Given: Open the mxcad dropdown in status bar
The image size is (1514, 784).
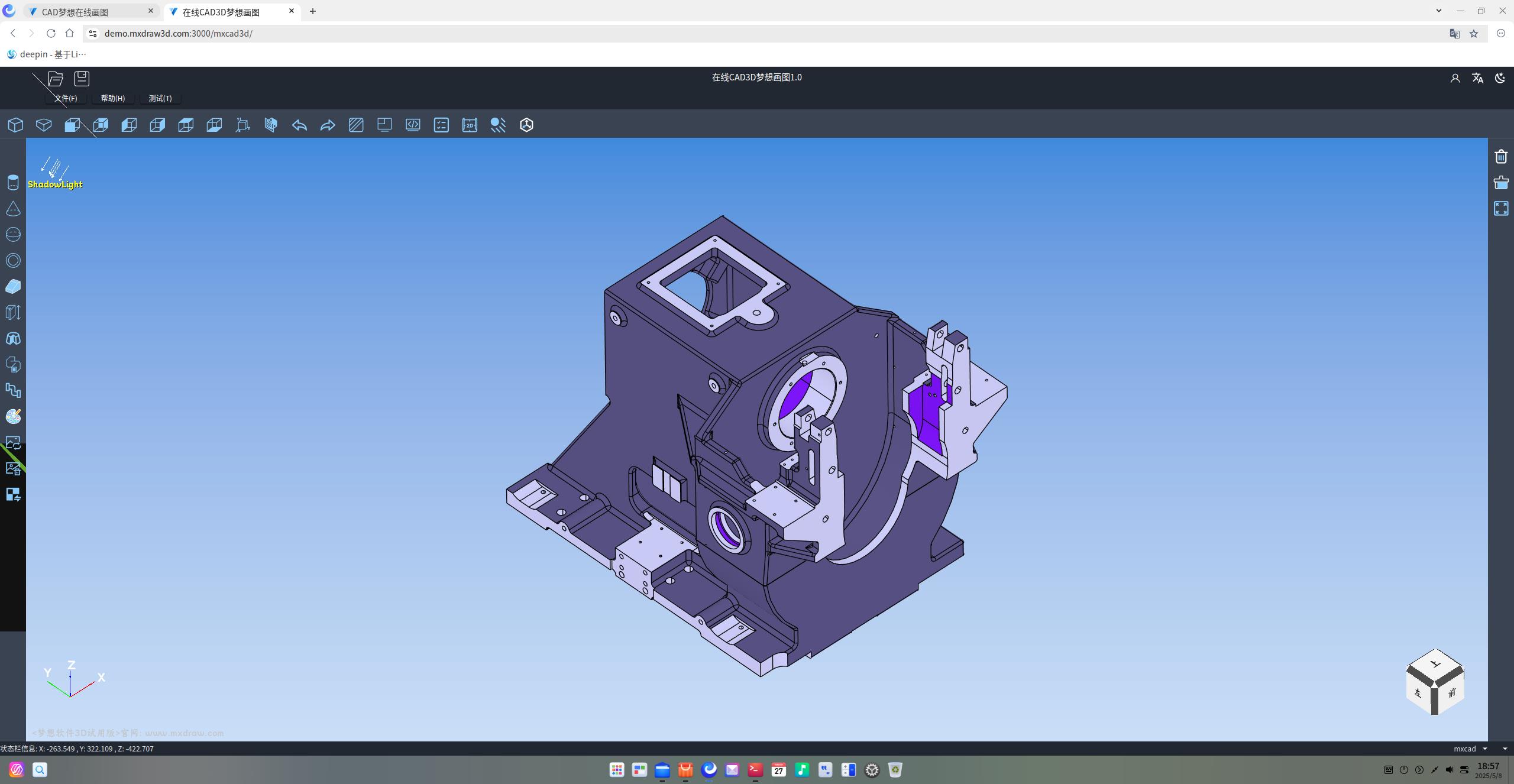Looking at the screenshot, I should click(1470, 749).
